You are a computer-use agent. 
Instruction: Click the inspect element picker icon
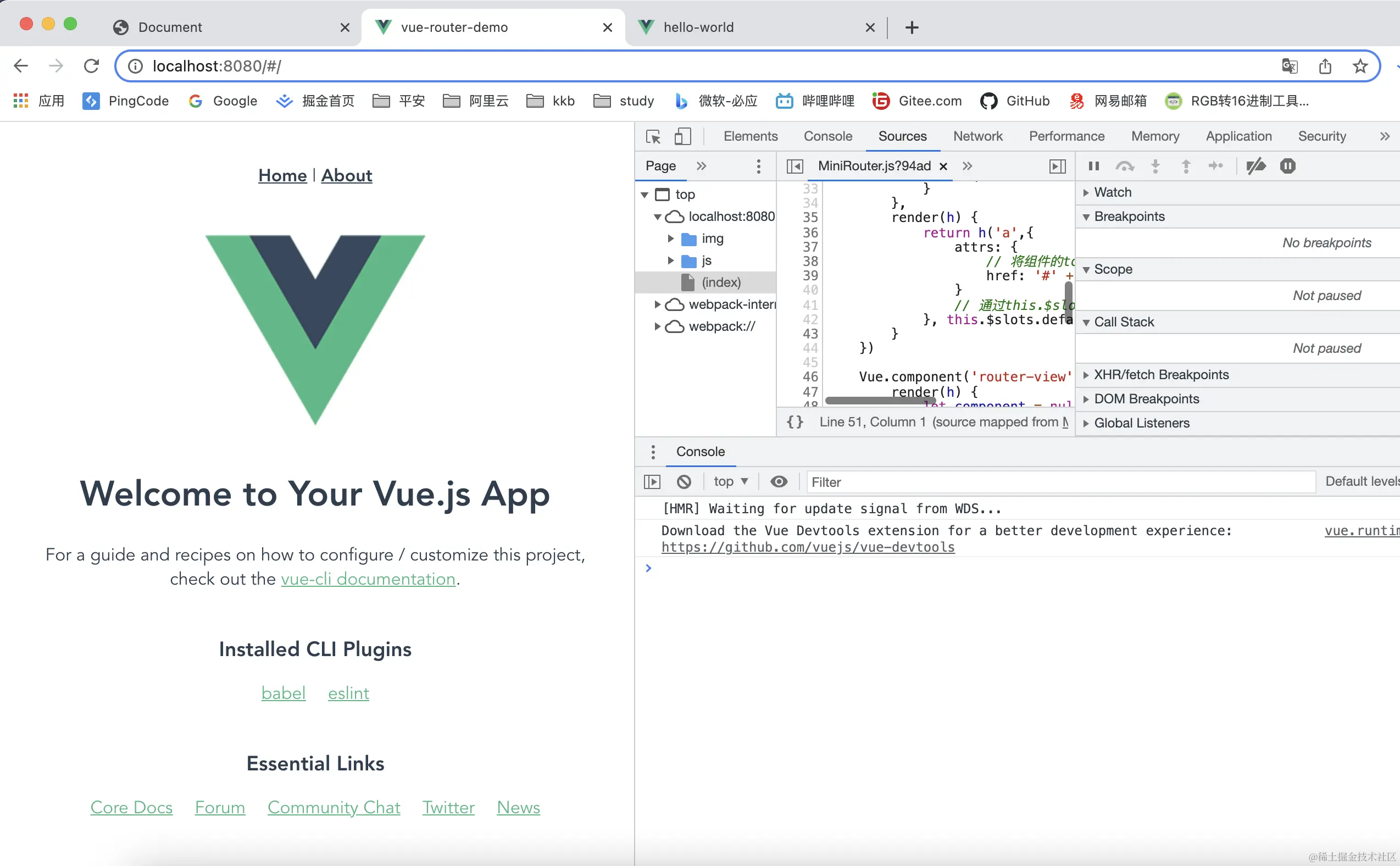click(x=653, y=136)
